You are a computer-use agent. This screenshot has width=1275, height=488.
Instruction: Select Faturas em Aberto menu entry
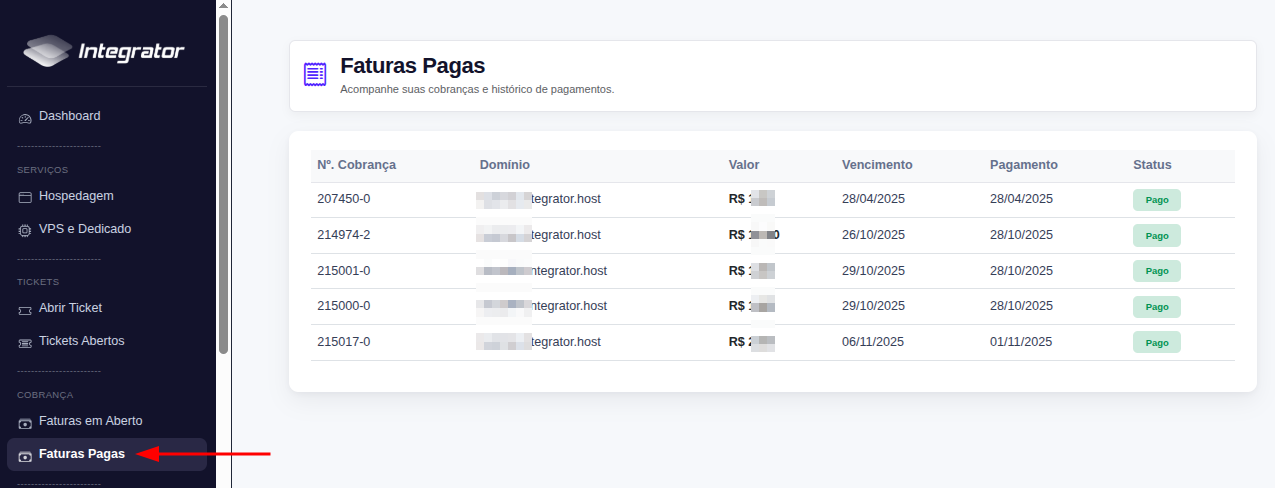point(90,421)
